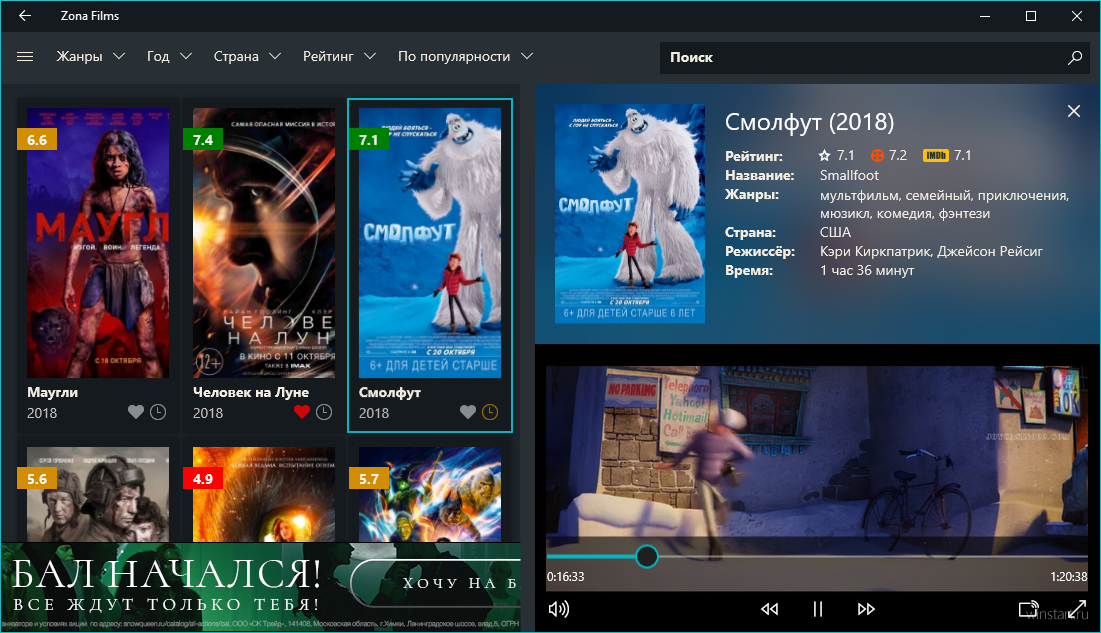Add Маугли to favorites with the heart
This screenshot has width=1101, height=633.
click(x=136, y=412)
